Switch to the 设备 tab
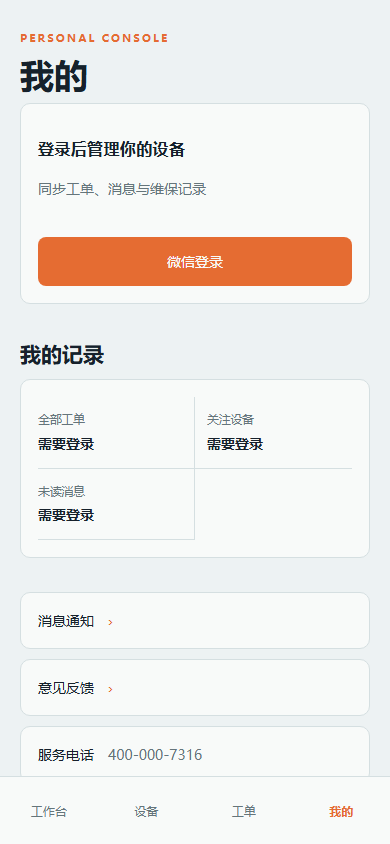This screenshot has height=844, width=390. pyautogui.click(x=146, y=812)
